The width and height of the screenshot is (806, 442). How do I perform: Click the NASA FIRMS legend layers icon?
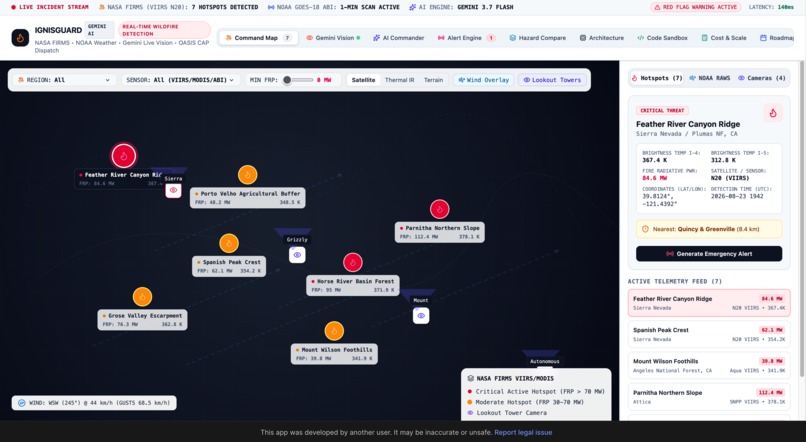(x=470, y=378)
